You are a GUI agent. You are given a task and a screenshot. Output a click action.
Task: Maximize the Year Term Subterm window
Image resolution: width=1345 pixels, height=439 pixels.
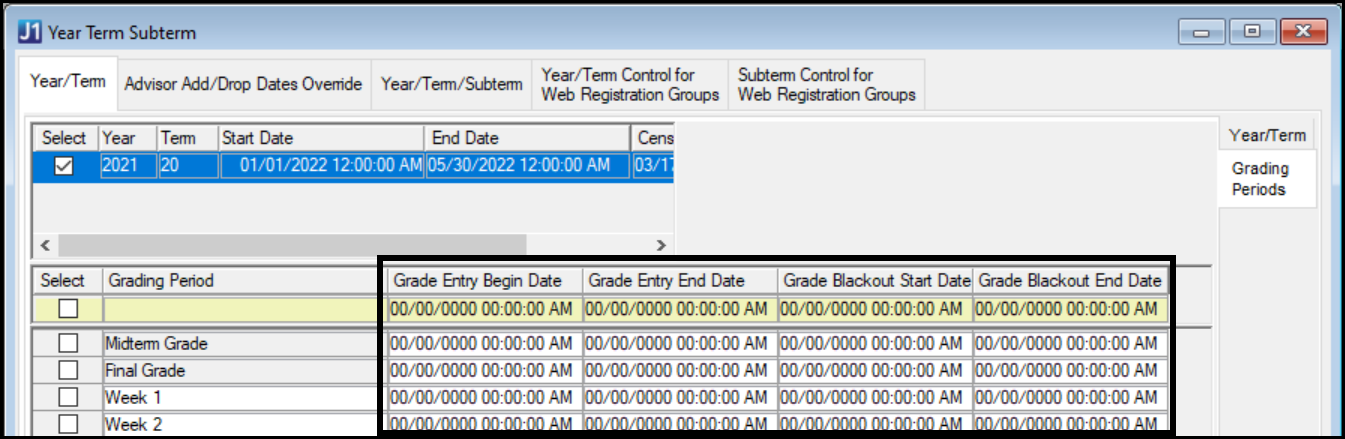[x=1250, y=32]
